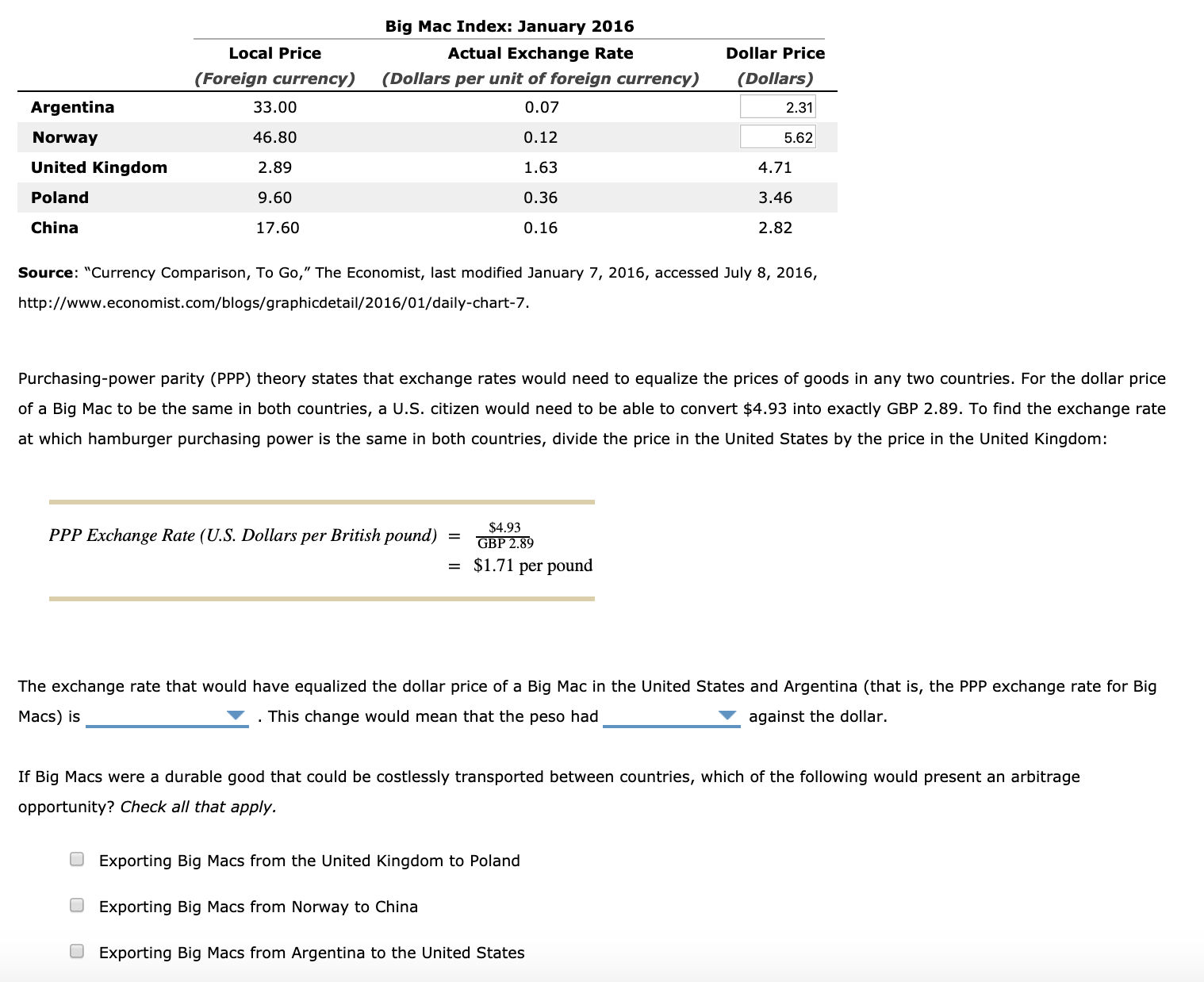1204x982 pixels.
Task: Click the Norway row label
Action: click(65, 137)
